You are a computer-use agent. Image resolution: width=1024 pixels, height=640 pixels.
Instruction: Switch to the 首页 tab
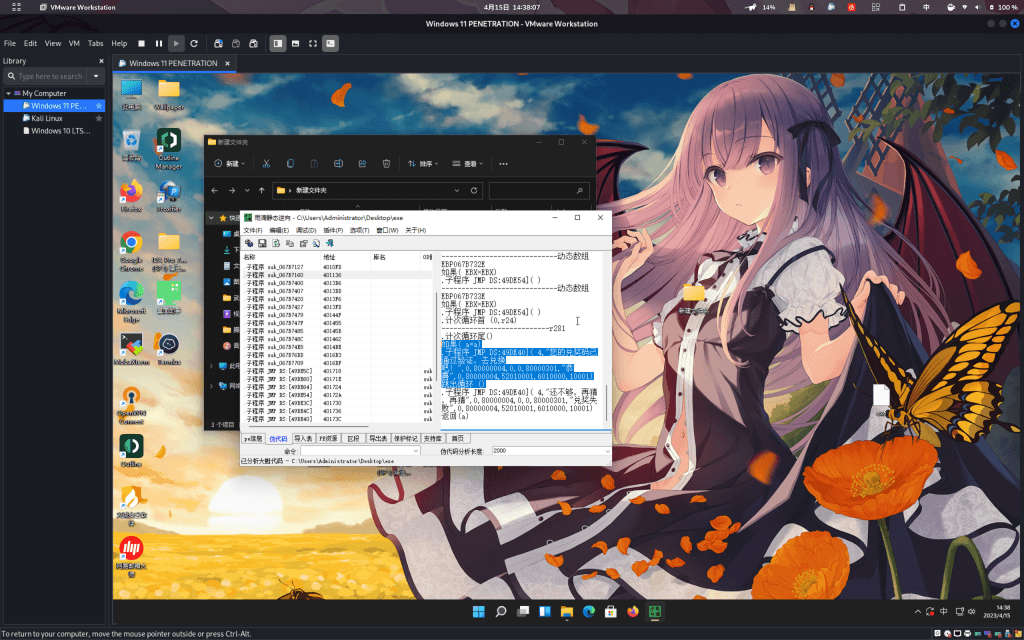[457, 439]
